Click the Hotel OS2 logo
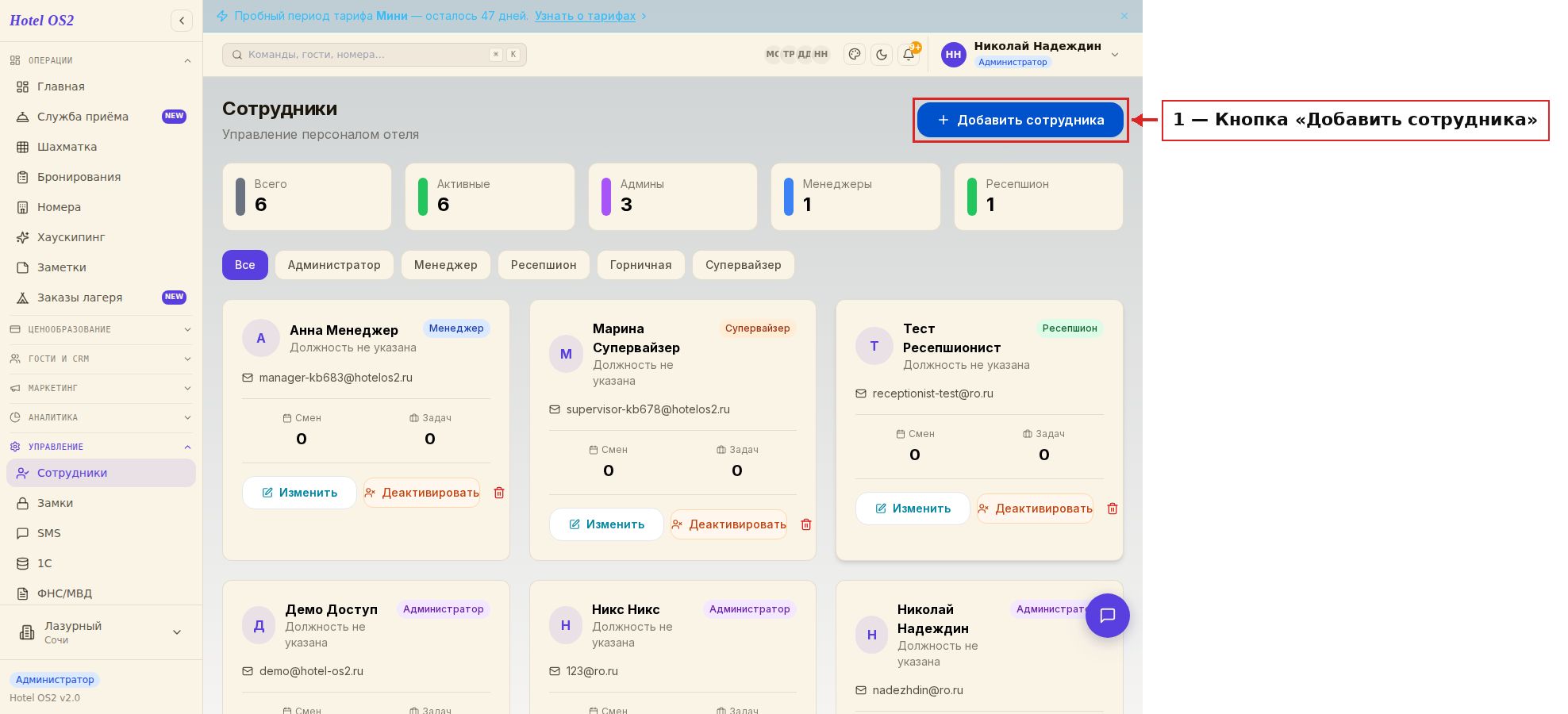 (42, 21)
